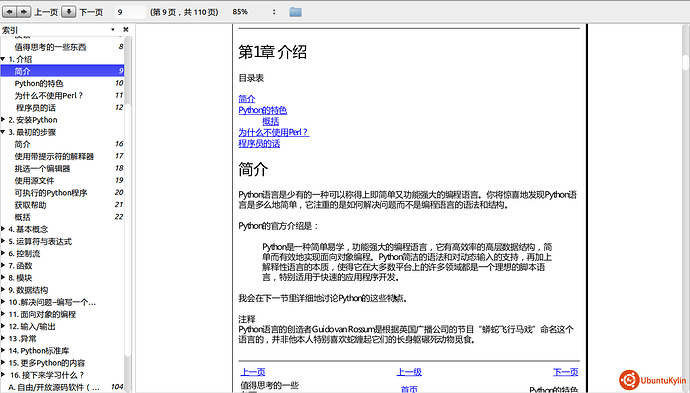The width and height of the screenshot is (690, 393).
Task: Collapse the 3. 最初的步骤 tree node
Action: pos(3,132)
